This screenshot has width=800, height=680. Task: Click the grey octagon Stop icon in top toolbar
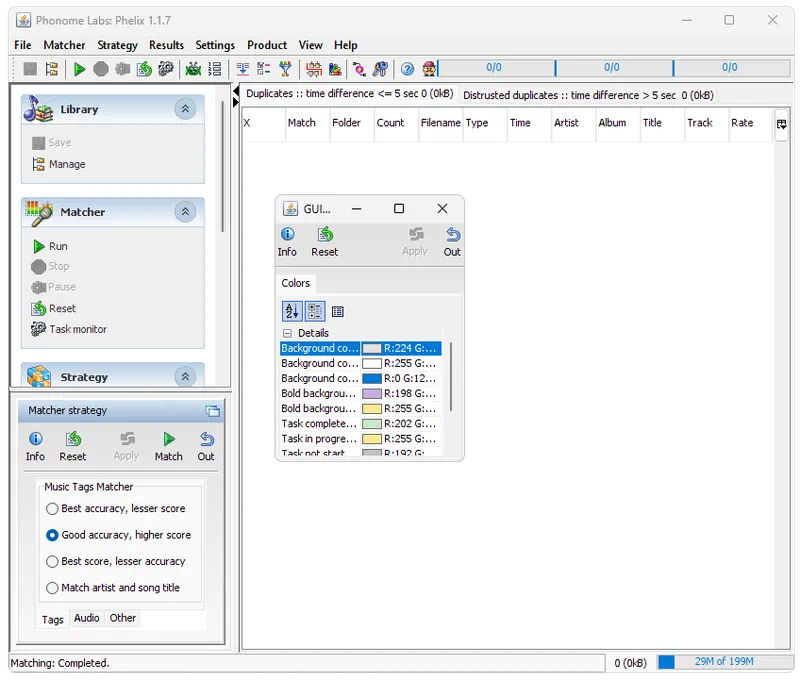tap(101, 69)
